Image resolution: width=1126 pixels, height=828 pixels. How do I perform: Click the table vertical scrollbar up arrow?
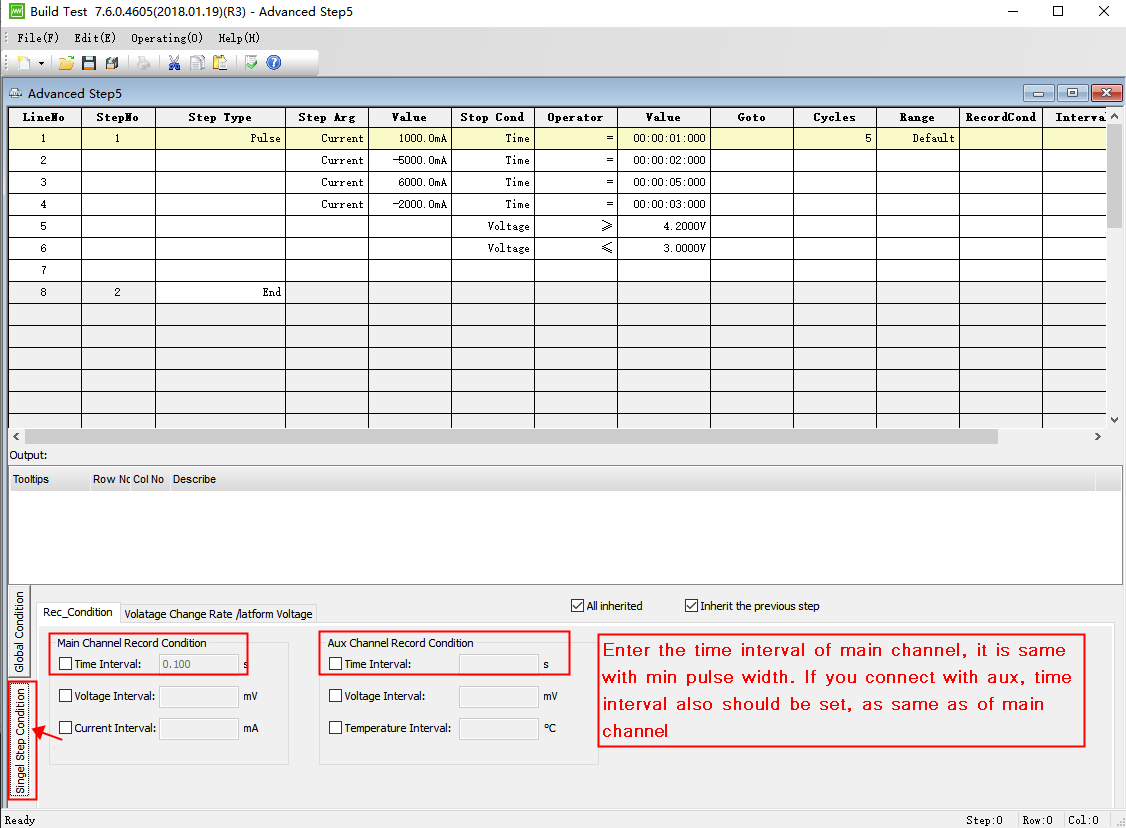pyautogui.click(x=1115, y=116)
